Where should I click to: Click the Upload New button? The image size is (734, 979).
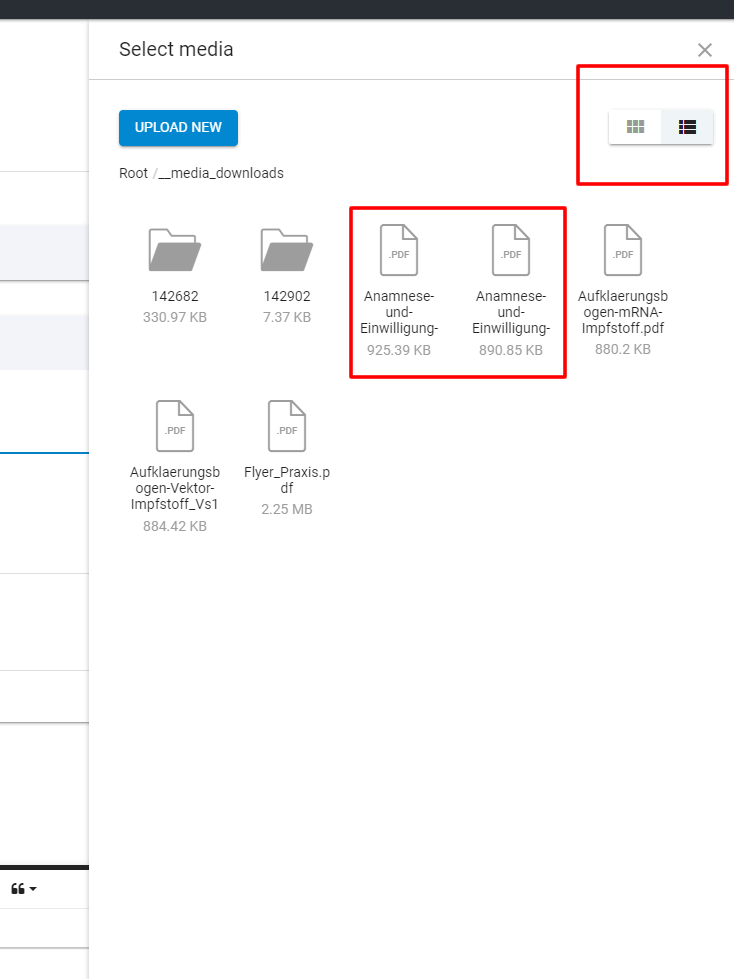coord(178,128)
